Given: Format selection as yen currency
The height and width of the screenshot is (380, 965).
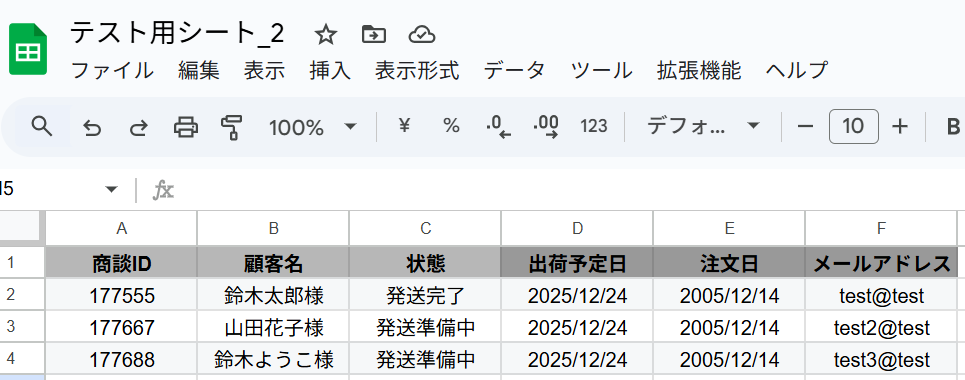Looking at the screenshot, I should [x=404, y=126].
